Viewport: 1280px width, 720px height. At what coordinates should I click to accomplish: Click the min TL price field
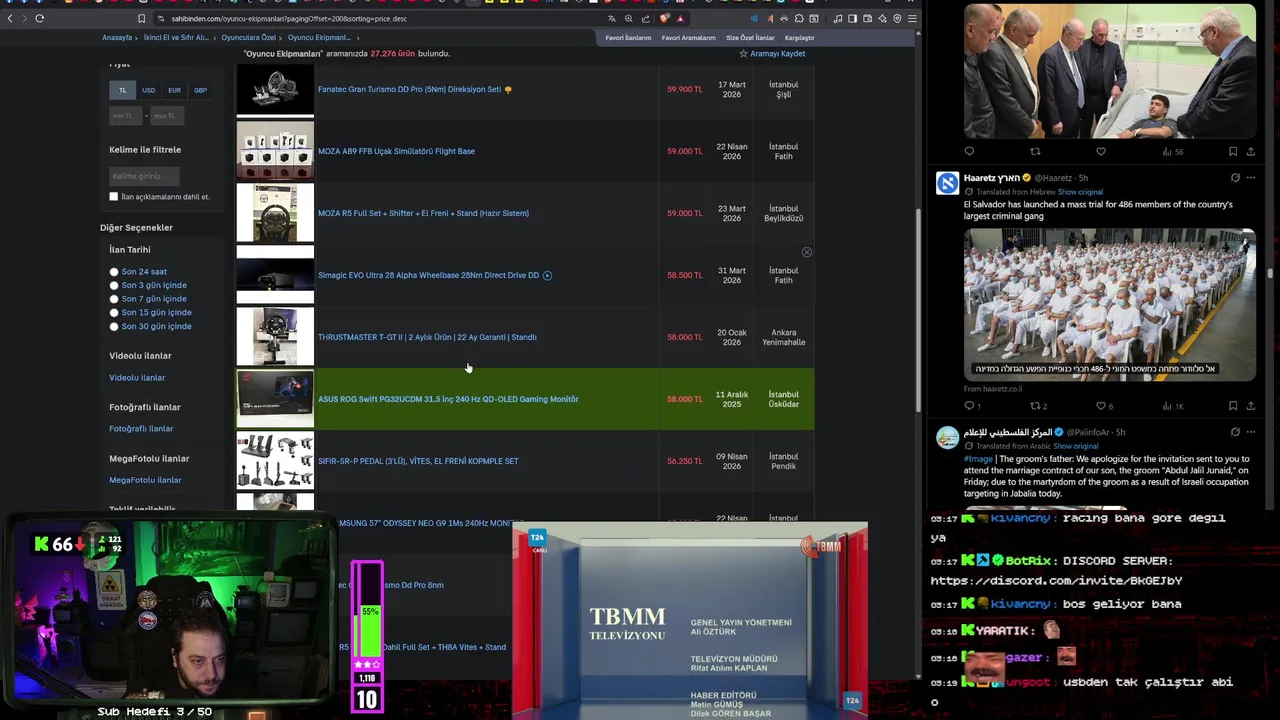click(125, 116)
